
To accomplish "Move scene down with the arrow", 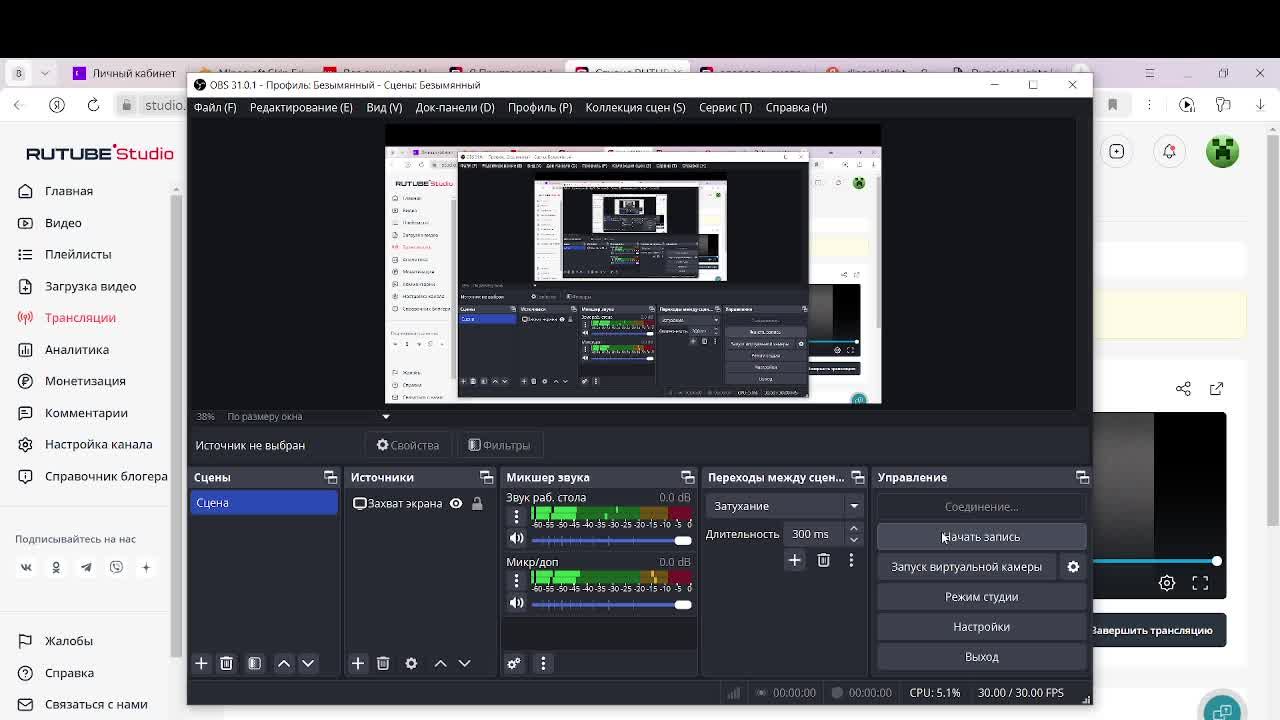I will coord(308,663).
